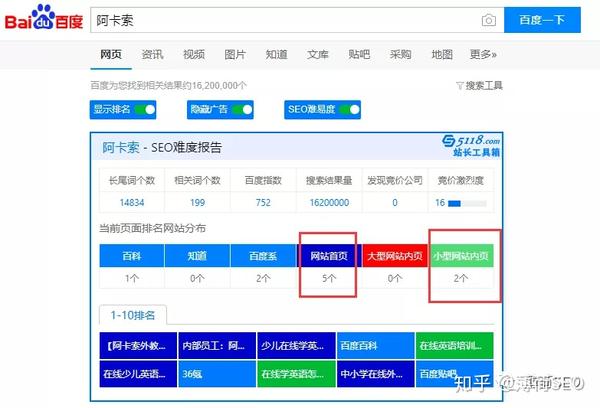Click the 百度系 distribution header
Image resolution: width=600 pixels, height=408 pixels.
263,256
